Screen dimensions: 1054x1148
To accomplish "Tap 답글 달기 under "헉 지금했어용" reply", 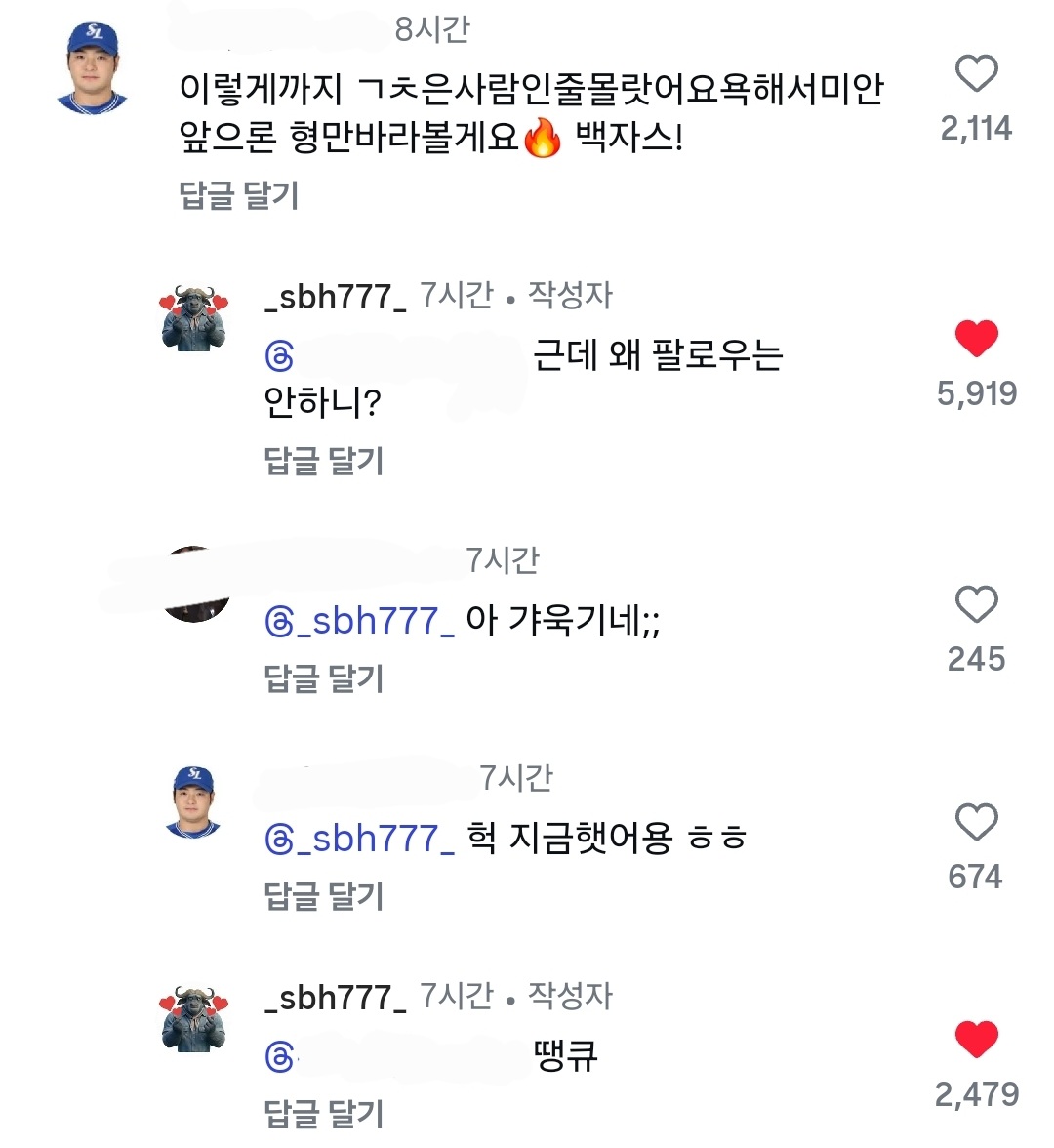I will click(323, 896).
